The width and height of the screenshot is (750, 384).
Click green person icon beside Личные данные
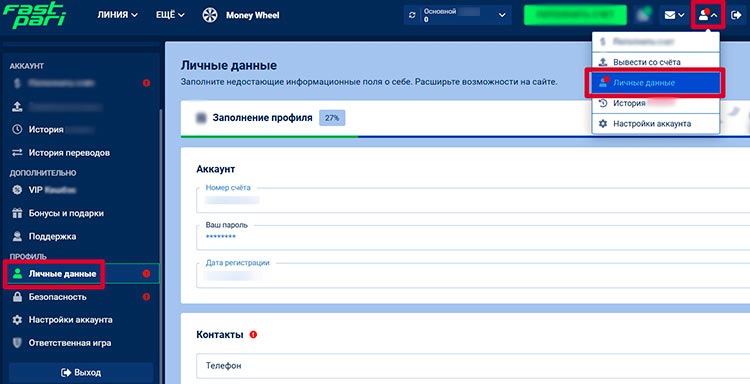tap(18, 274)
